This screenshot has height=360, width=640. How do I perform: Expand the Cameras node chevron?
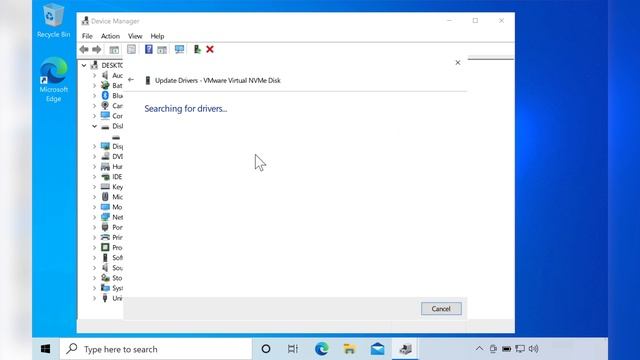pos(94,106)
